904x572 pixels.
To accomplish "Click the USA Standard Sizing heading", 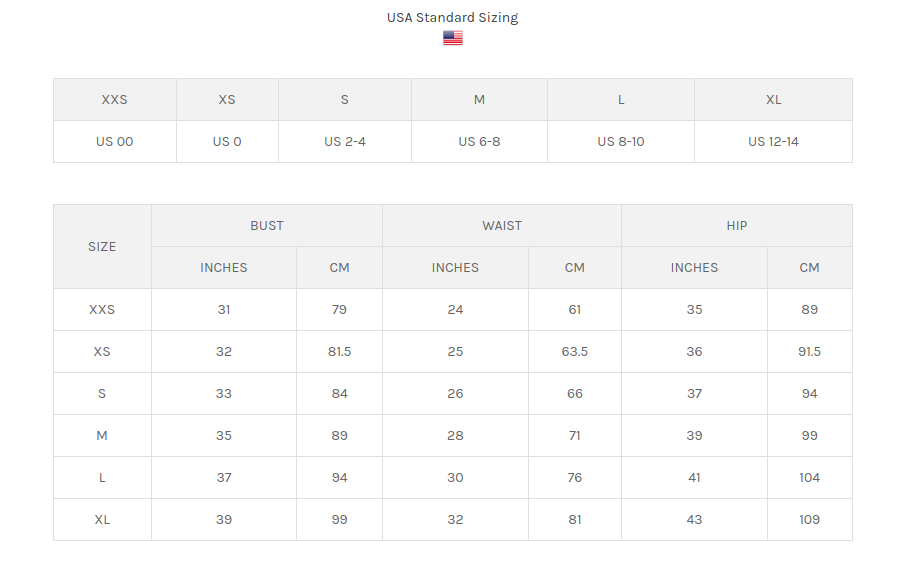I will click(x=453, y=17).
